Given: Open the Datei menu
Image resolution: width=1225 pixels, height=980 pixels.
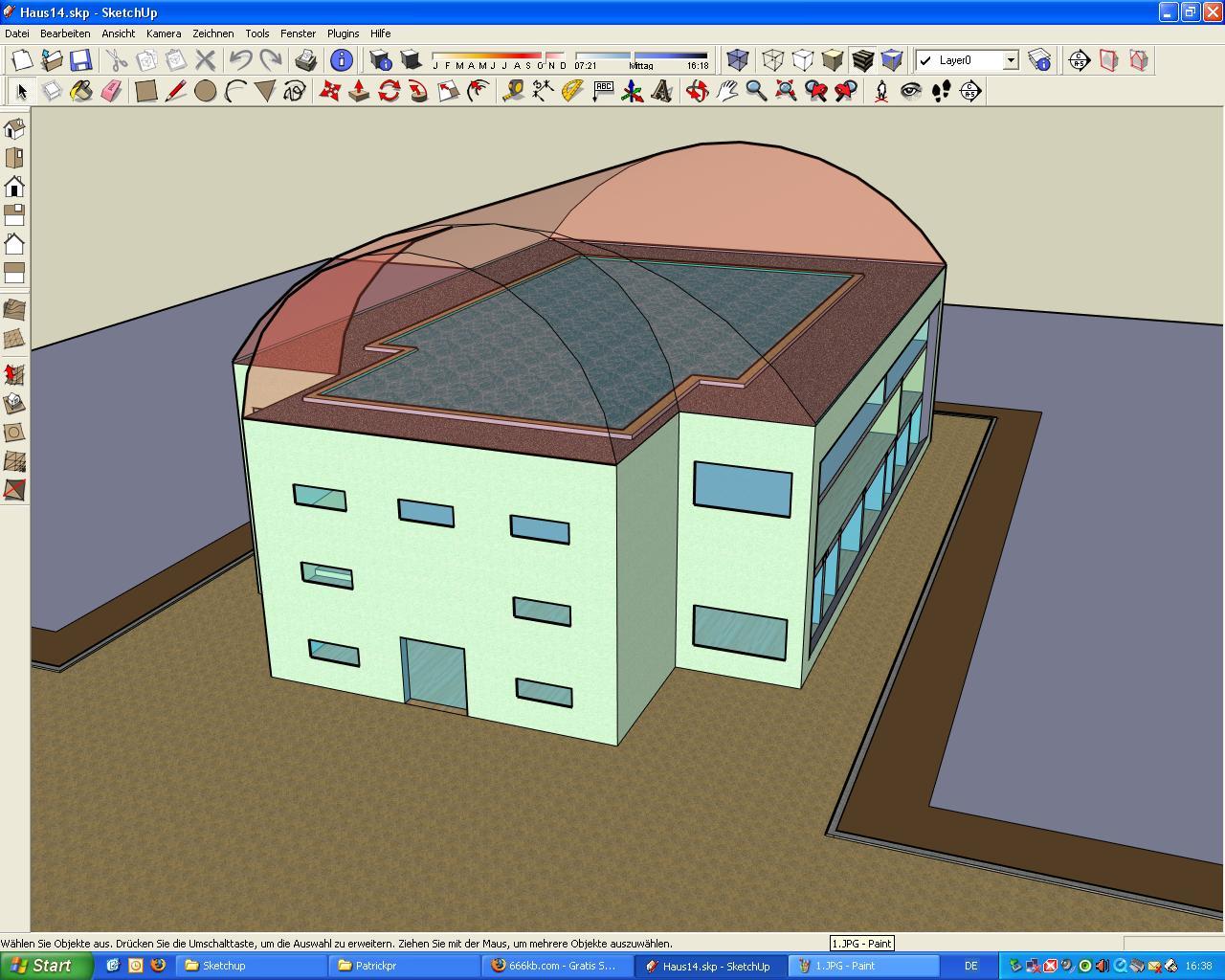Looking at the screenshot, I should 17,33.
